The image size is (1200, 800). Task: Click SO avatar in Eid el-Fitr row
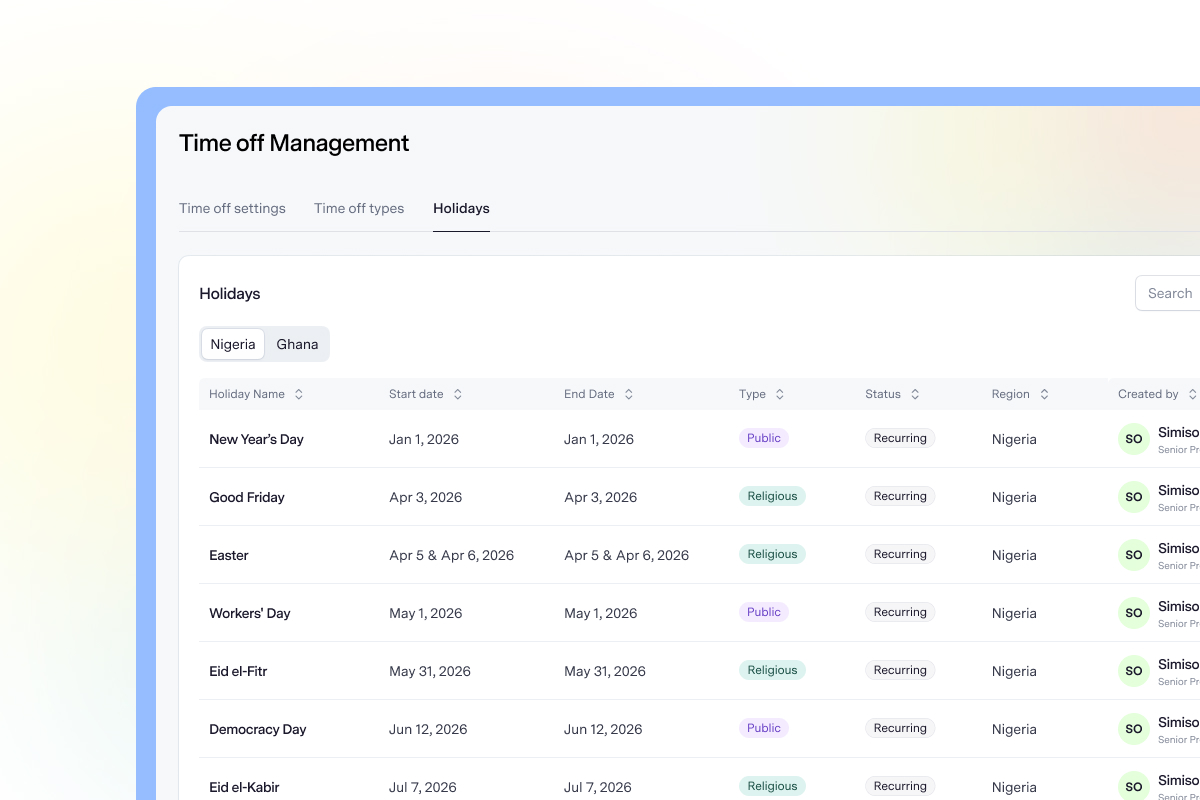tap(1134, 671)
